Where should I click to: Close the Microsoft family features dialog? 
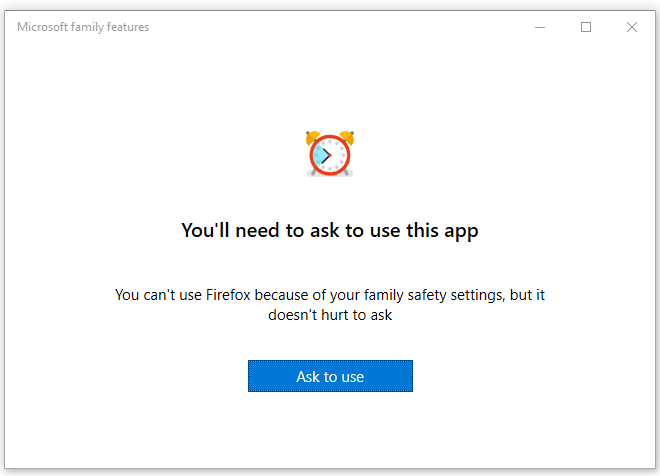(x=632, y=27)
